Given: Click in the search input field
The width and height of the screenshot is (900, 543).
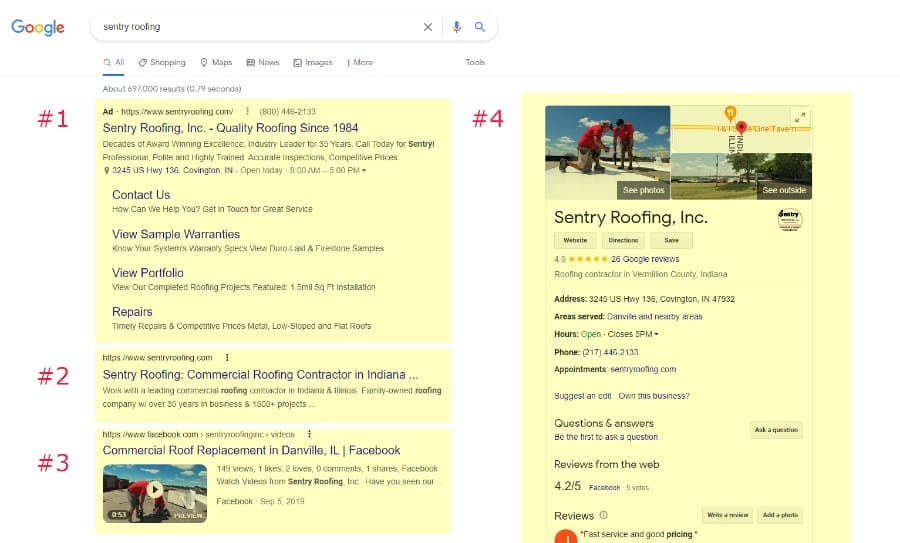Looking at the screenshot, I should (258, 27).
